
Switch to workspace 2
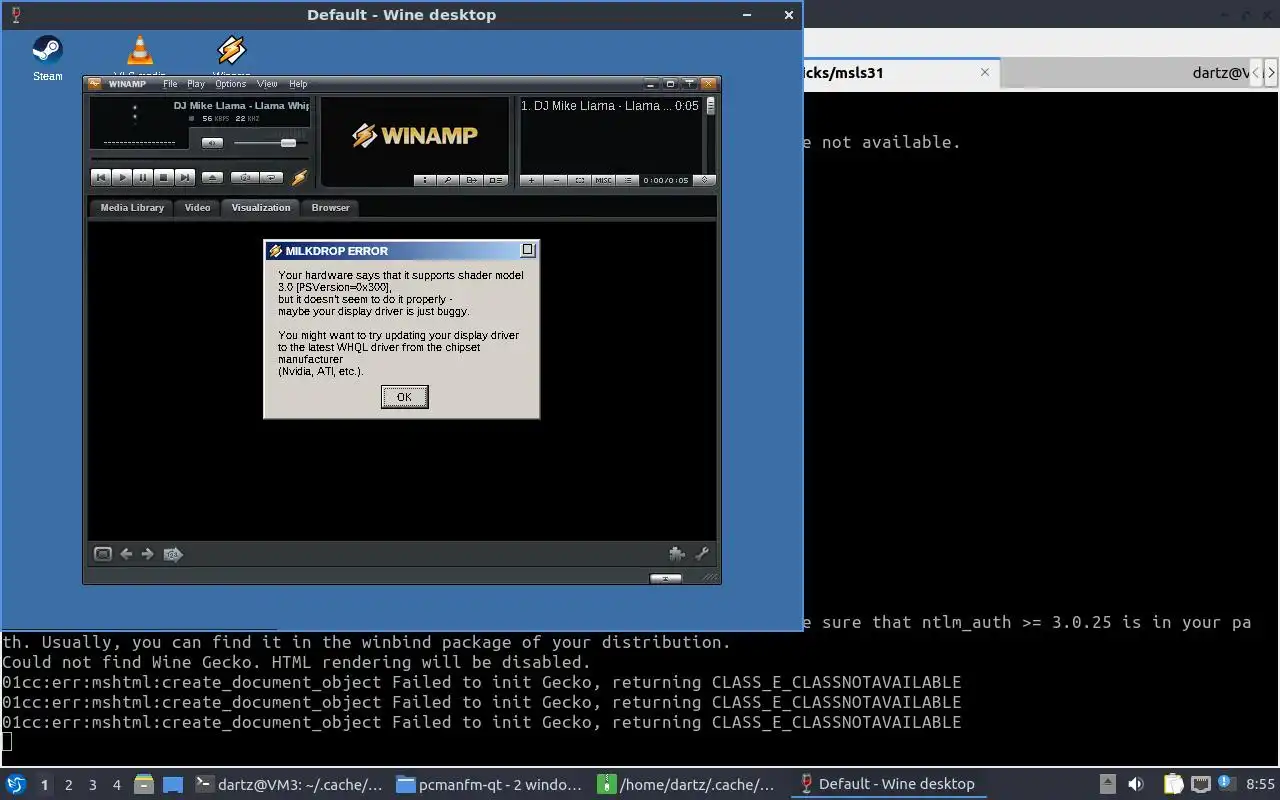(x=69, y=785)
